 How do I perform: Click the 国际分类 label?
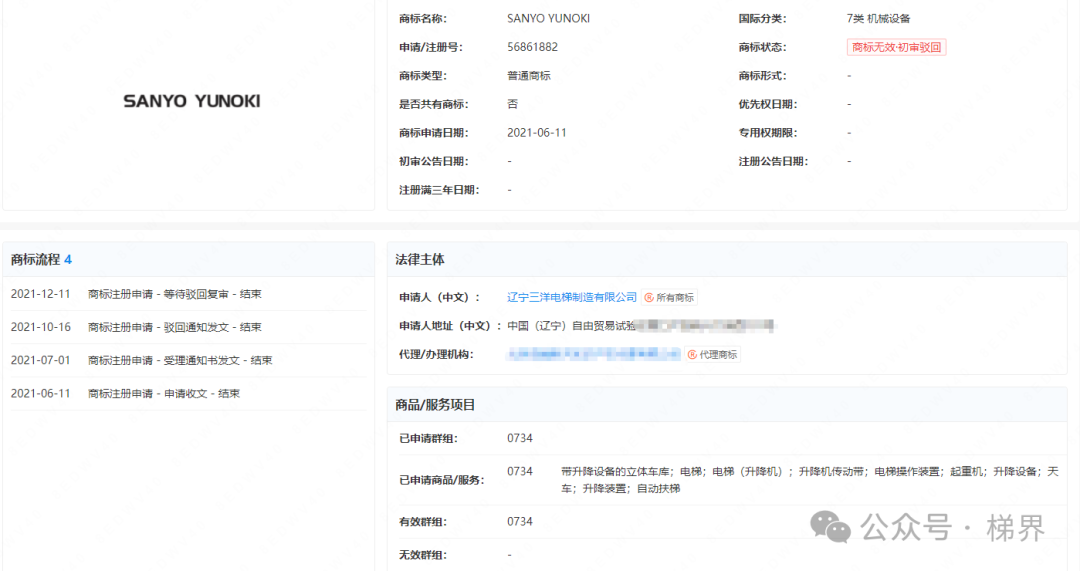(x=762, y=19)
